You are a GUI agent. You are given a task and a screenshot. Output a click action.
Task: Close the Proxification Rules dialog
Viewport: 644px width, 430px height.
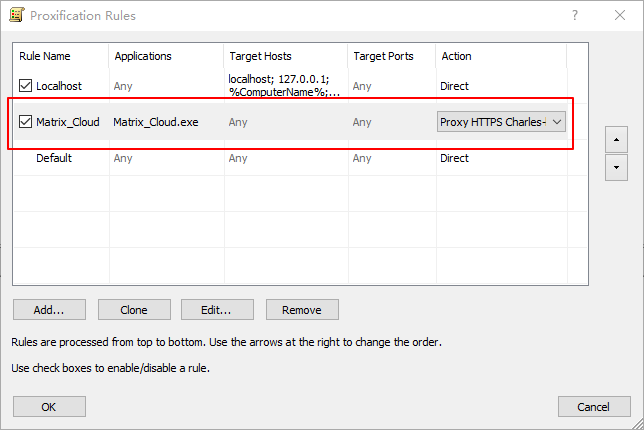(621, 15)
